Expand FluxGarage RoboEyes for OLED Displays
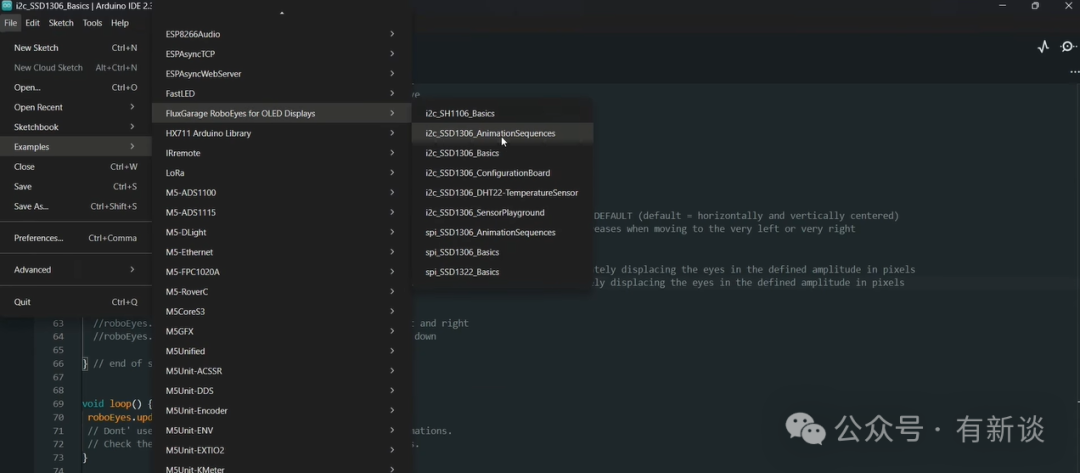Viewport: 1080px width, 473px height. pos(282,114)
